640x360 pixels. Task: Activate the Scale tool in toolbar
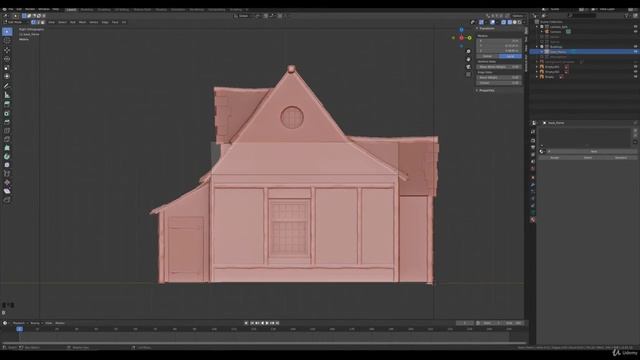pos(7,67)
